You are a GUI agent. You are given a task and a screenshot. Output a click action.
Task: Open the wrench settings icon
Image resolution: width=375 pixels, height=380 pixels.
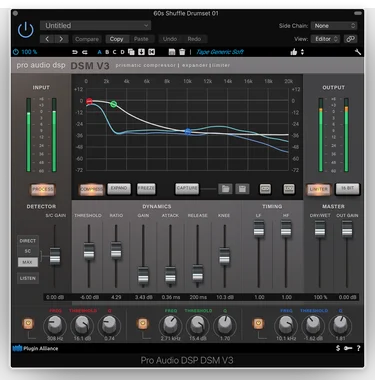pos(358,52)
